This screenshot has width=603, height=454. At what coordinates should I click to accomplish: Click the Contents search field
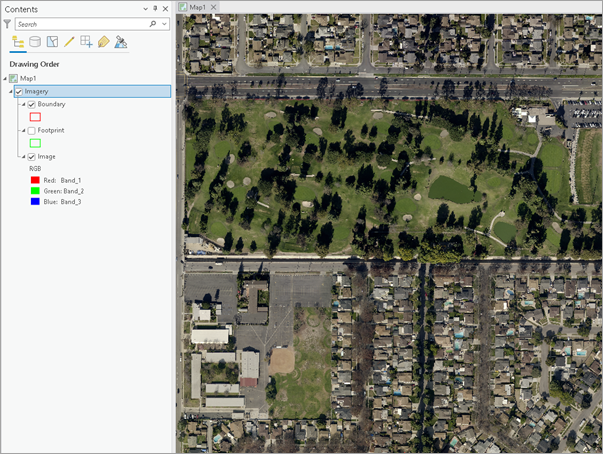tap(80, 23)
